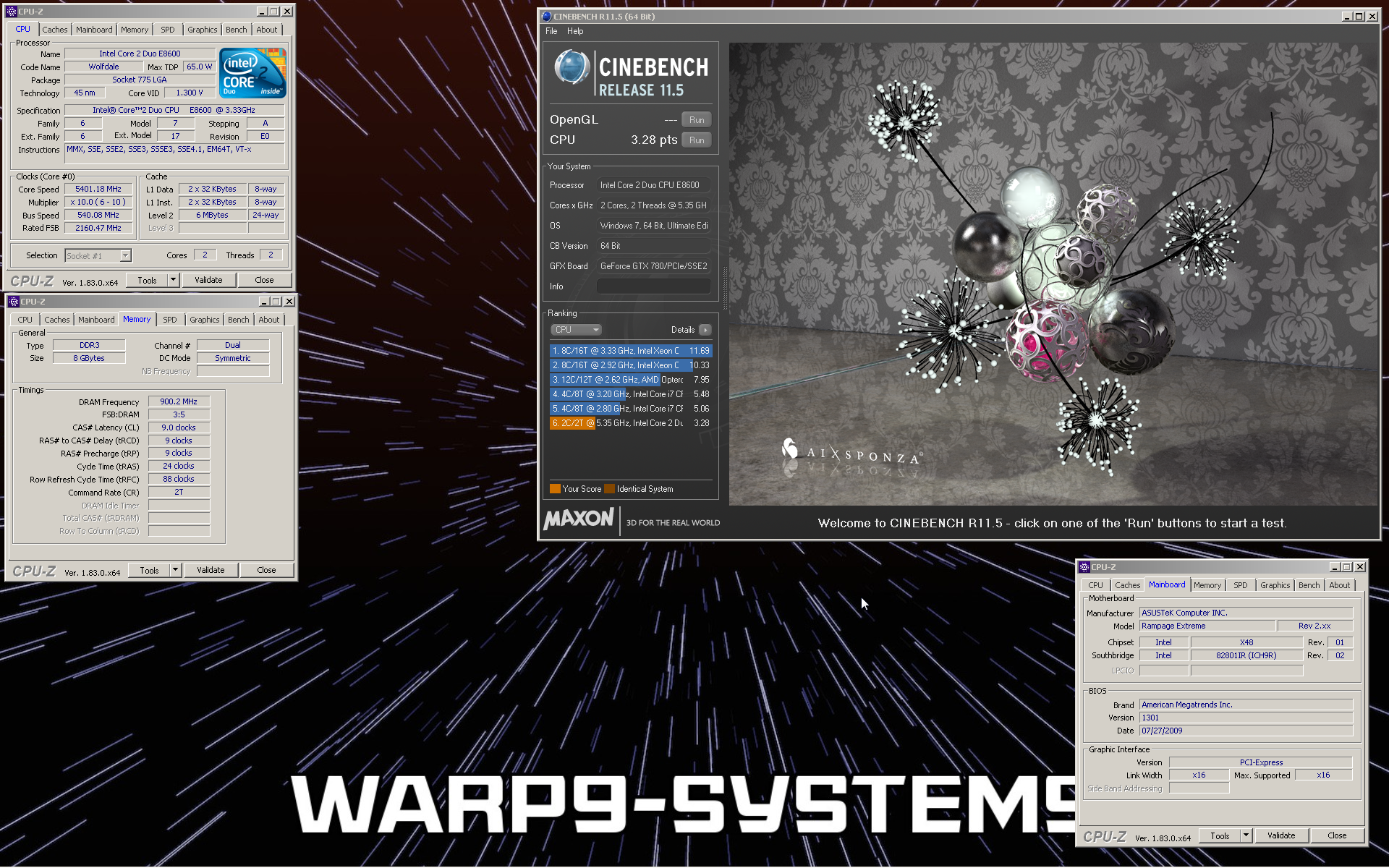The width and height of the screenshot is (1389, 868).
Task: Select highlighted ranking row 6 score 3.28
Action: (631, 423)
